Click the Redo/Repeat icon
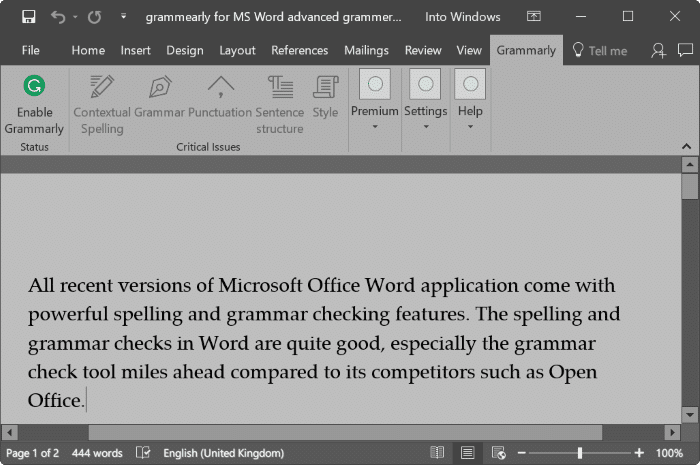This screenshot has height=465, width=700. 94,17
